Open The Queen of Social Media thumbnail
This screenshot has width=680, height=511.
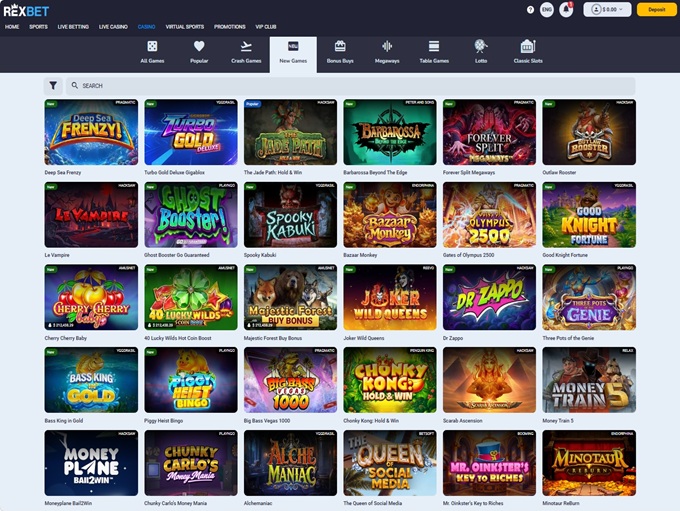tap(390, 463)
